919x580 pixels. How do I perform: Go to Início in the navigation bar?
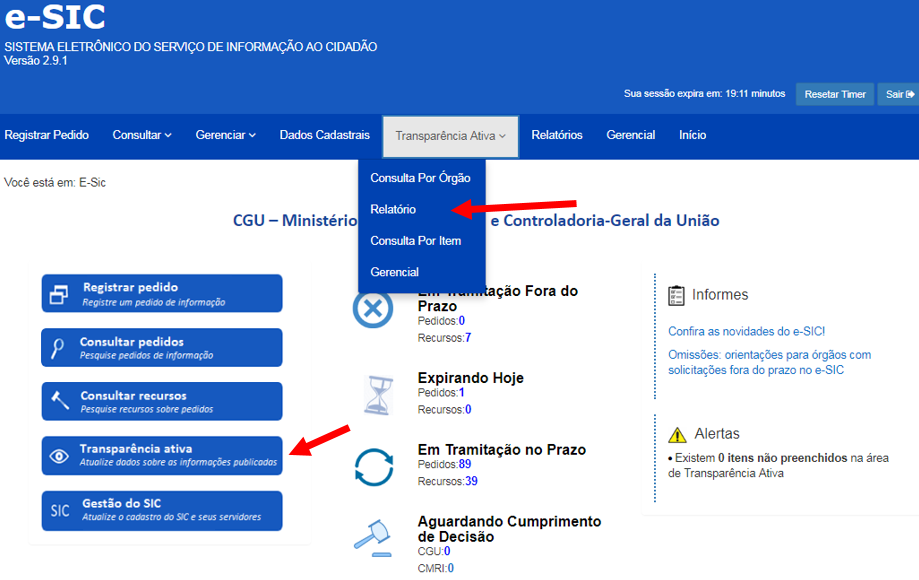pos(692,135)
